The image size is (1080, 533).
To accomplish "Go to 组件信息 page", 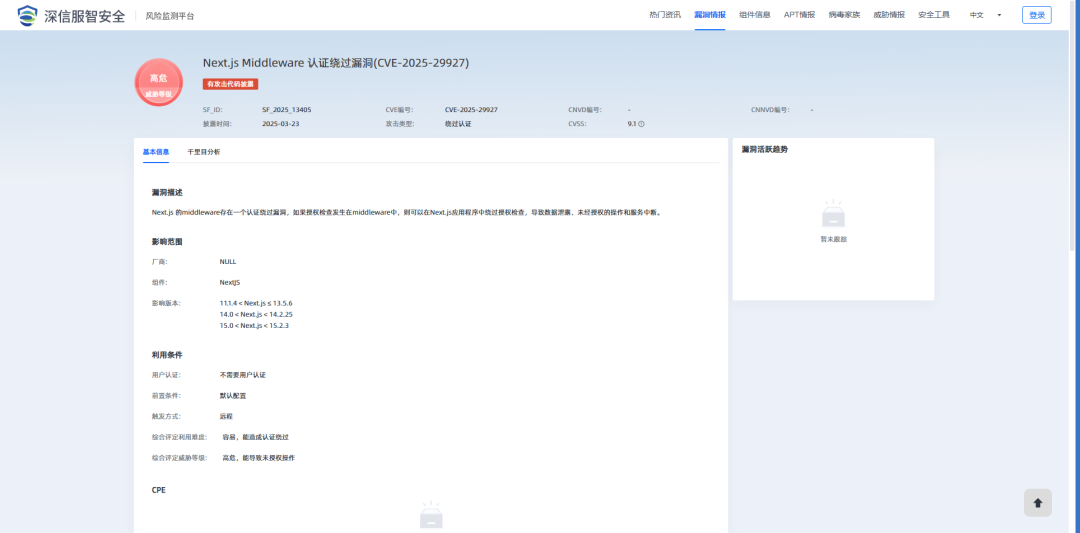I will (754, 15).
